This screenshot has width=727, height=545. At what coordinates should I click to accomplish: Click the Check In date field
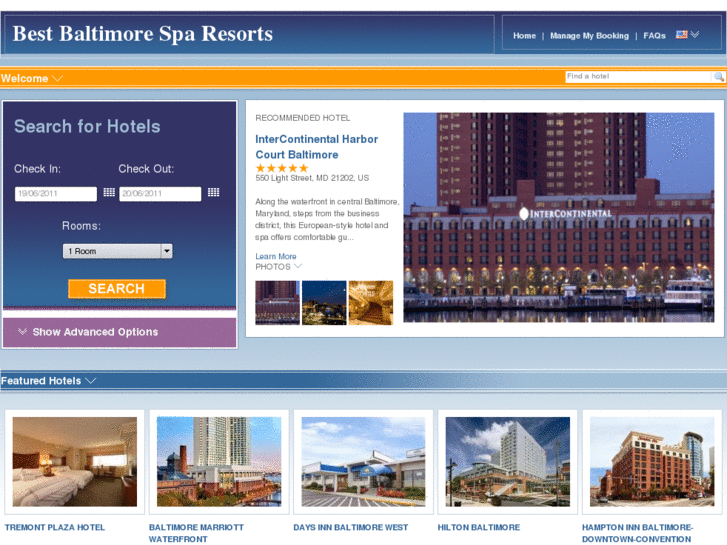point(56,194)
